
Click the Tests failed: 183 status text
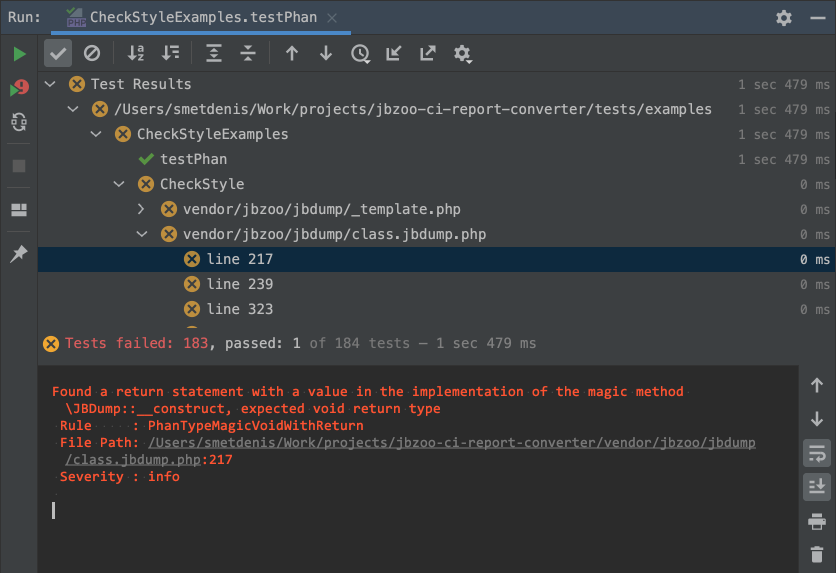(136, 343)
